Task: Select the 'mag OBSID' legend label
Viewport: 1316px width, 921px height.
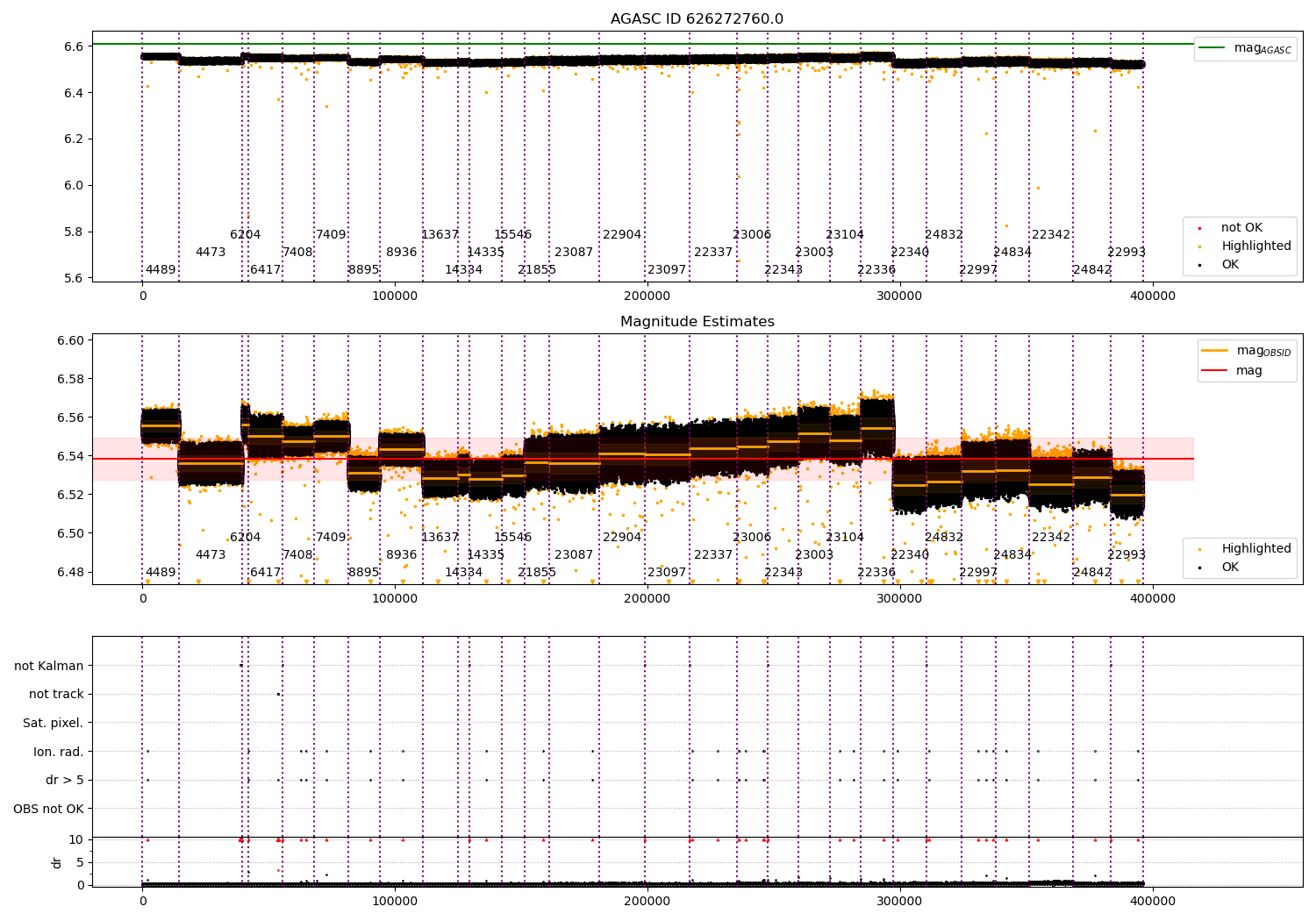Action: tap(1264, 351)
